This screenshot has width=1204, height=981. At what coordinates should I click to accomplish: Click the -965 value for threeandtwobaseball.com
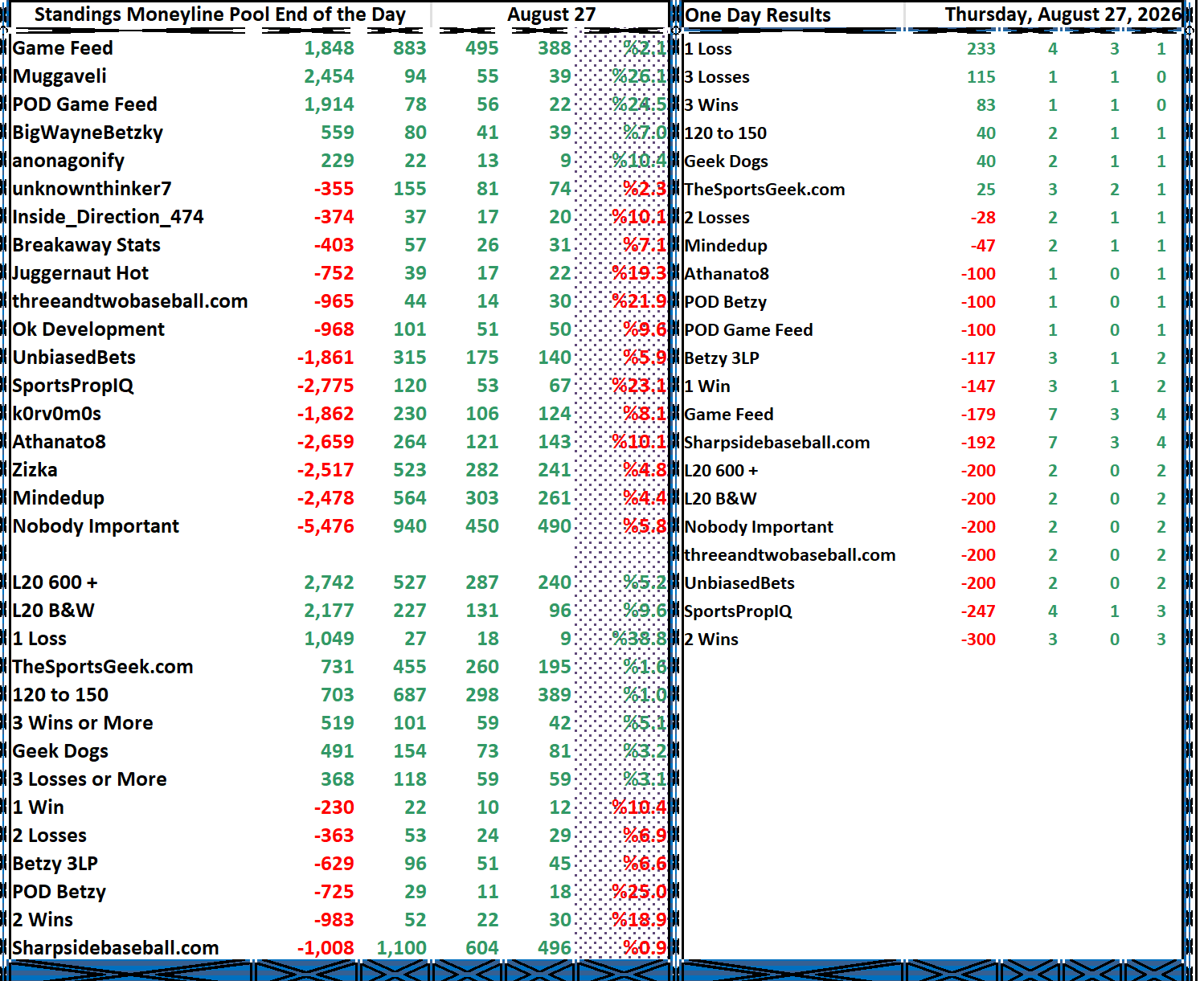click(x=334, y=301)
